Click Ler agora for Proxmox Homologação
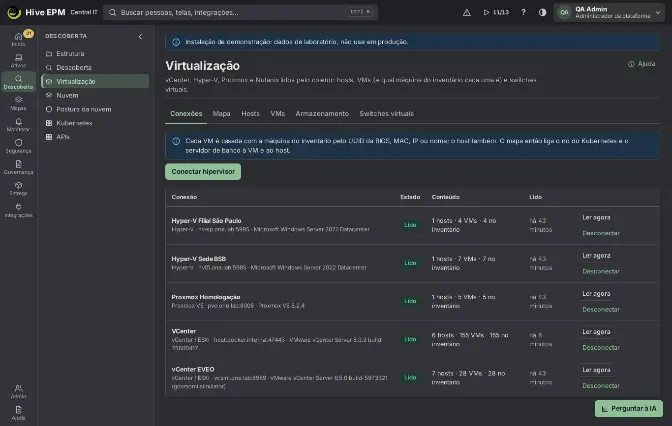Image resolution: width=672 pixels, height=426 pixels. pyautogui.click(x=596, y=294)
